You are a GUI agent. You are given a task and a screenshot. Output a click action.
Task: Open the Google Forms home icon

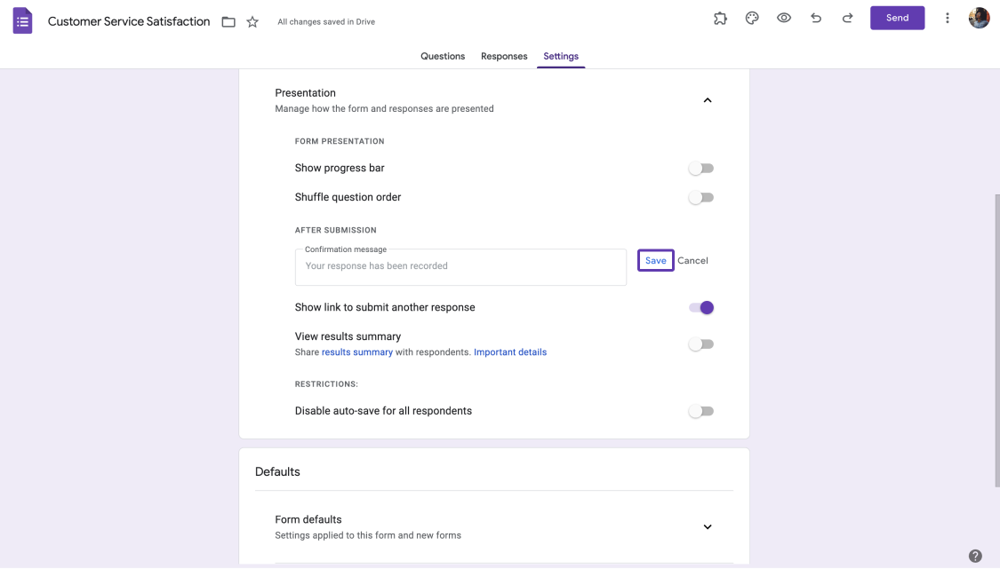click(22, 21)
